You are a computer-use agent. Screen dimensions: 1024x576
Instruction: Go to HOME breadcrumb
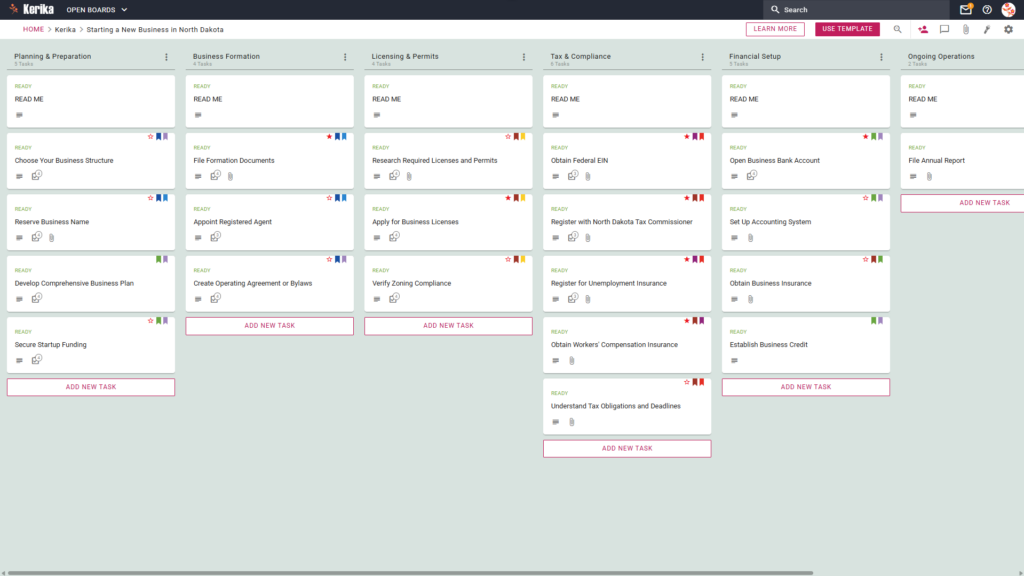click(33, 29)
